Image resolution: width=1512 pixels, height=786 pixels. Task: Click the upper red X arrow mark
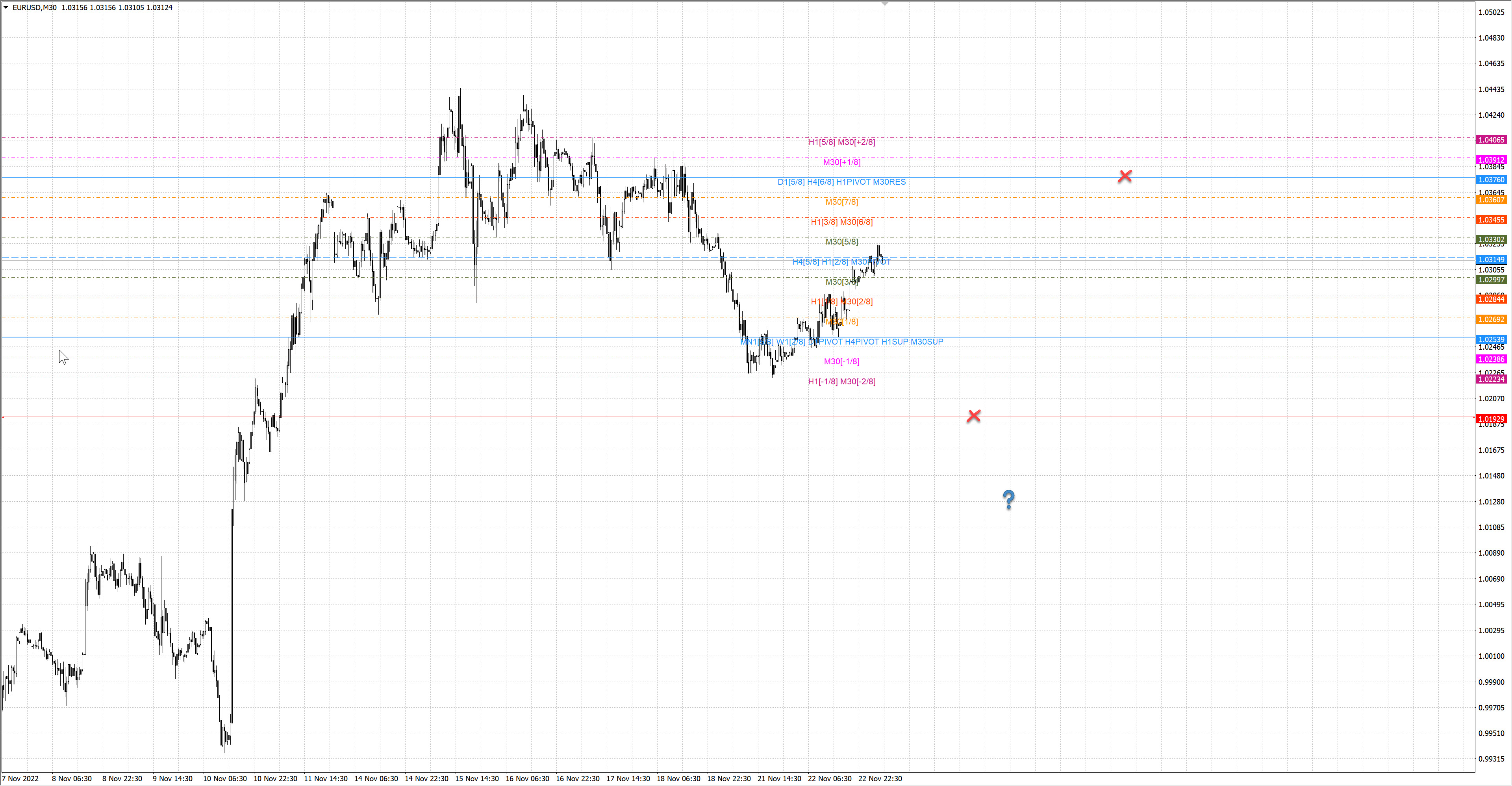pos(1125,176)
